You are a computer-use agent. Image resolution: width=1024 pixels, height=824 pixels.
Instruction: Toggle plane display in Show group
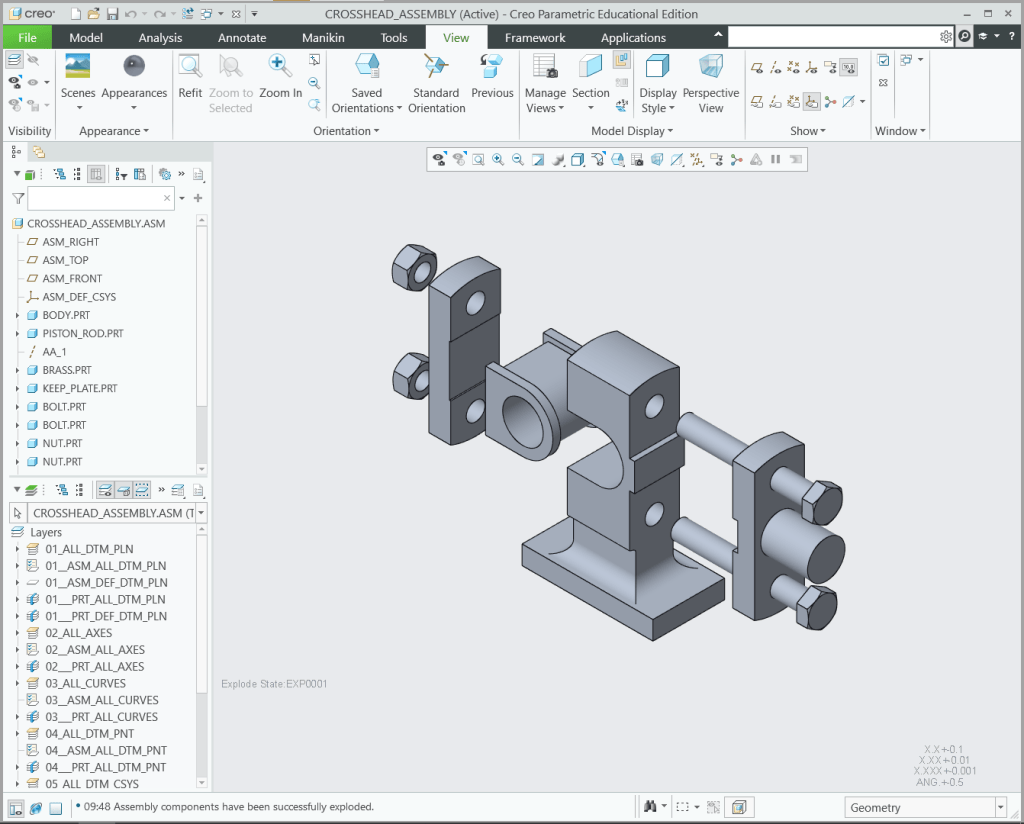(x=757, y=67)
